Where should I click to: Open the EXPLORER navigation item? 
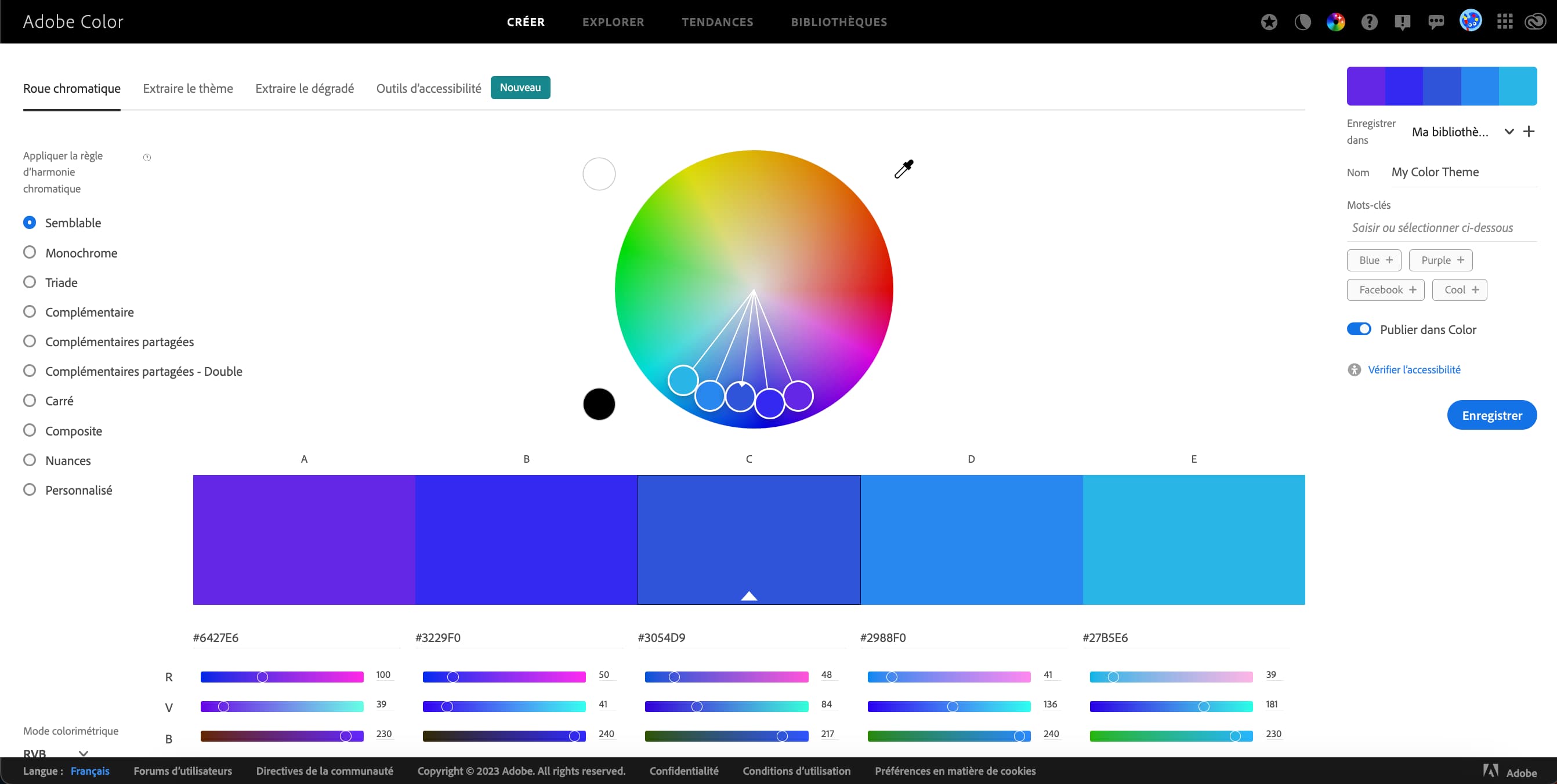pyautogui.click(x=613, y=21)
